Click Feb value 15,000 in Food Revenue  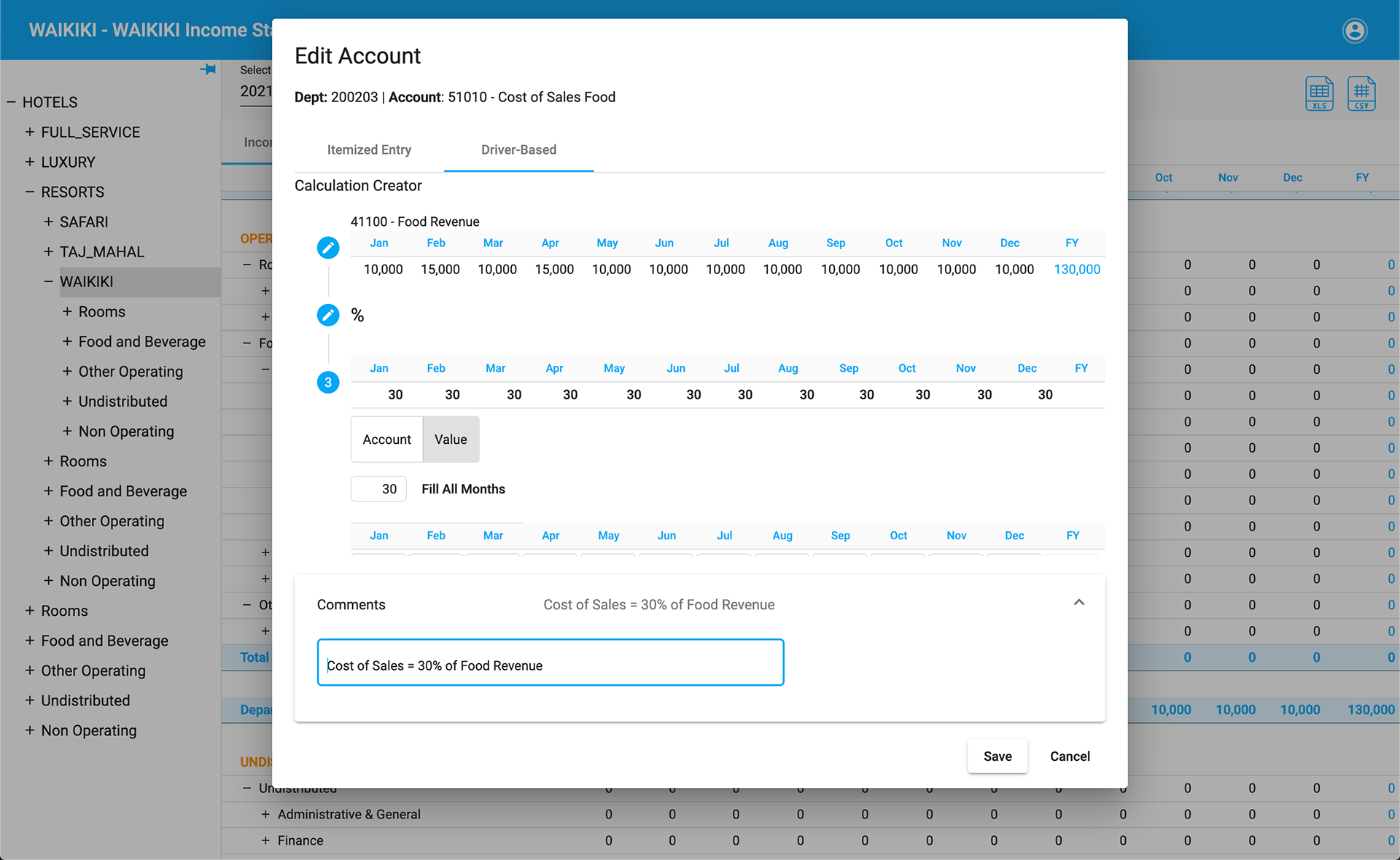440,269
